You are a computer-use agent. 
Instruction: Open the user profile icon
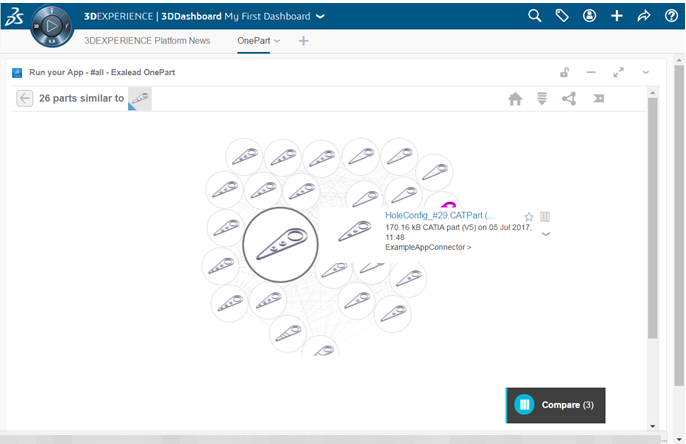589,16
